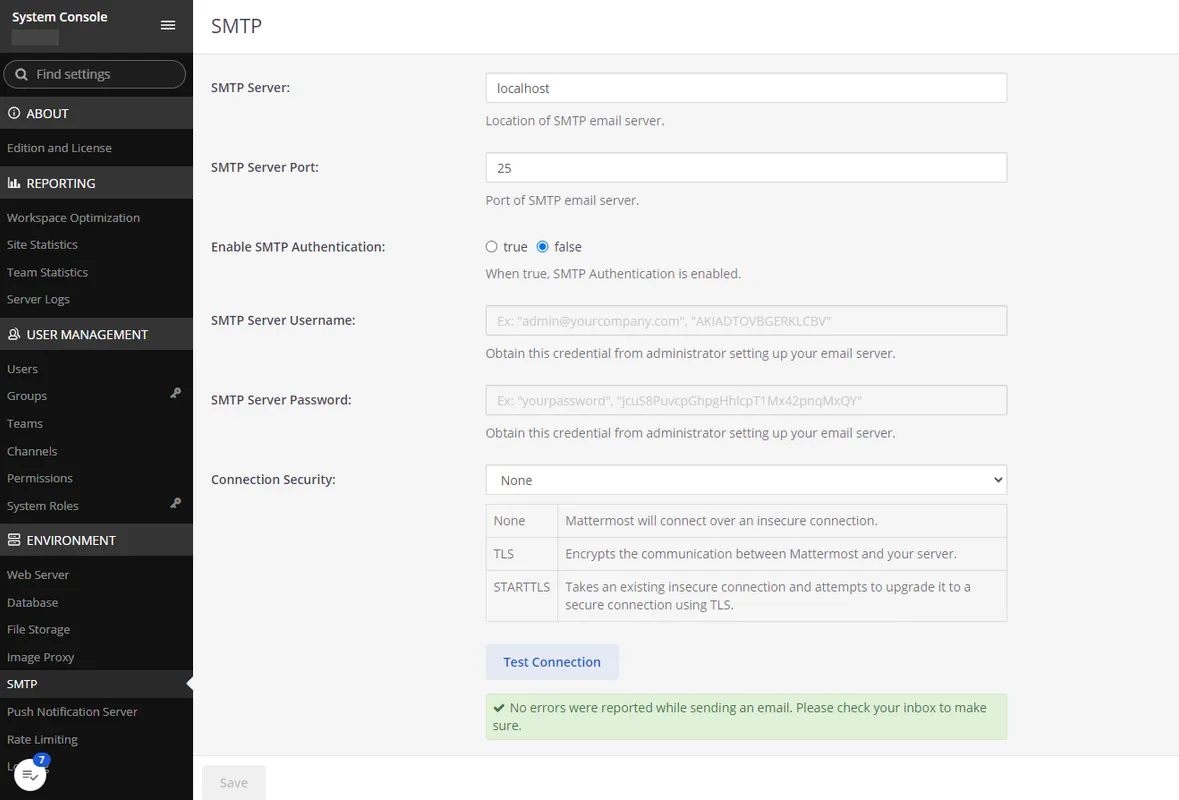Click the REPORTING section header

(96, 183)
